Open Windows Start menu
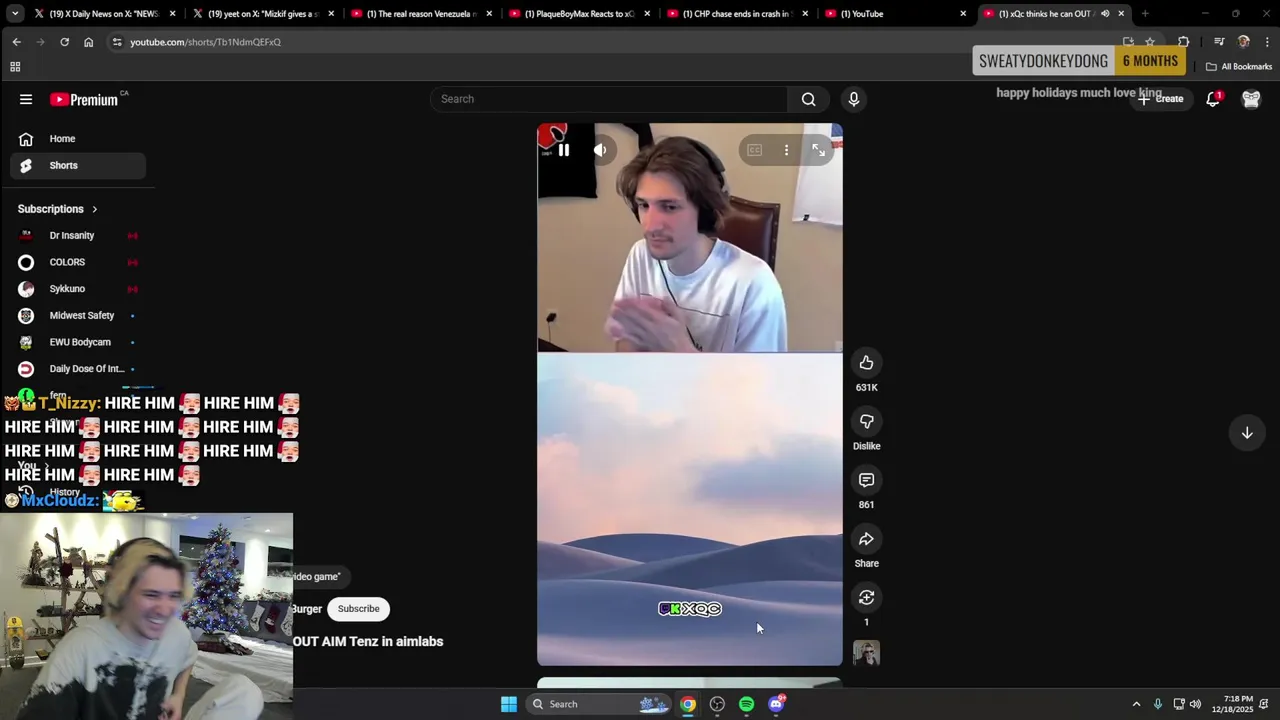Screen dimensions: 1280x720 coord(508,704)
